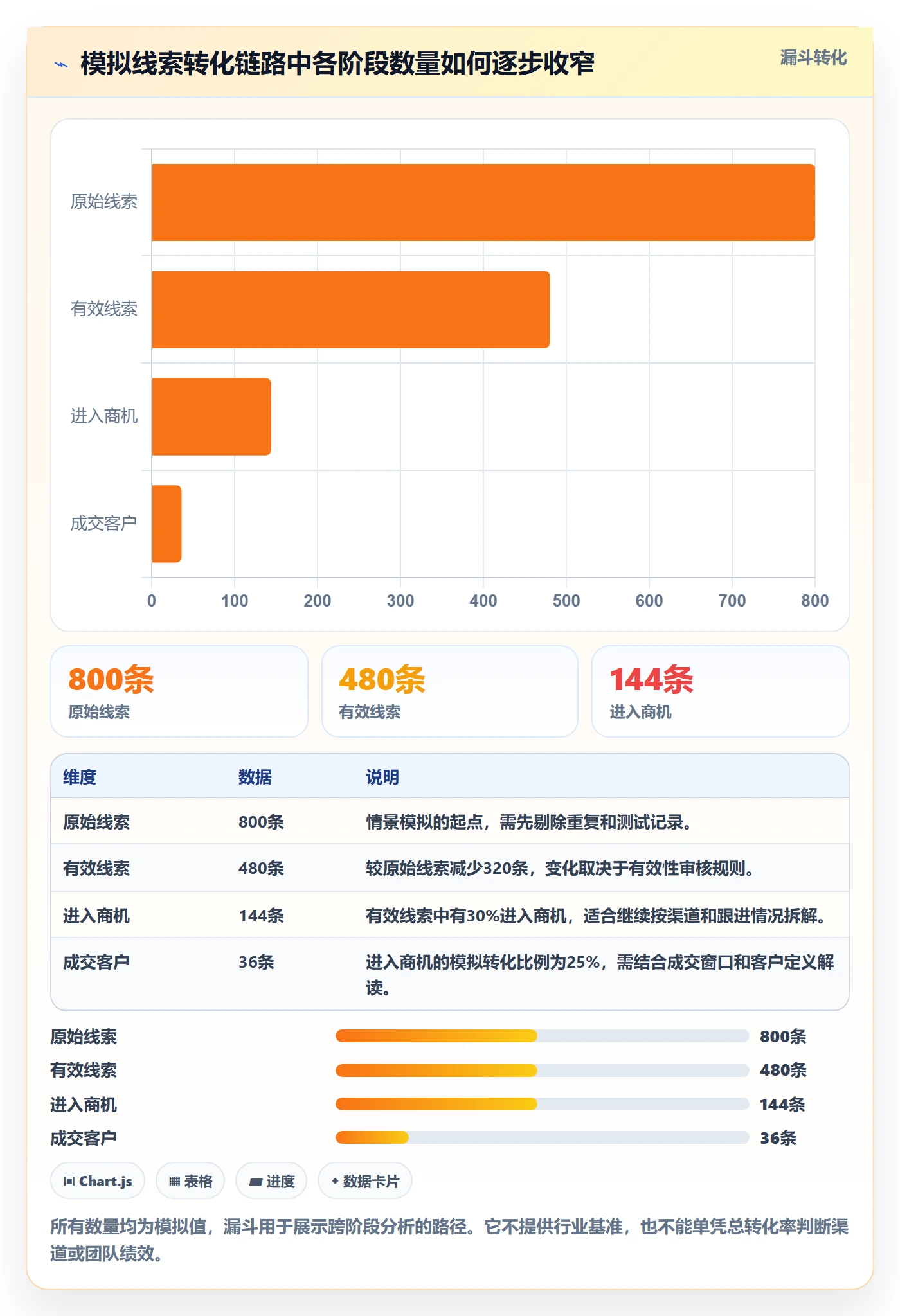Click the 表格 chip
The width and height of the screenshot is (900, 1316).
click(x=190, y=1181)
